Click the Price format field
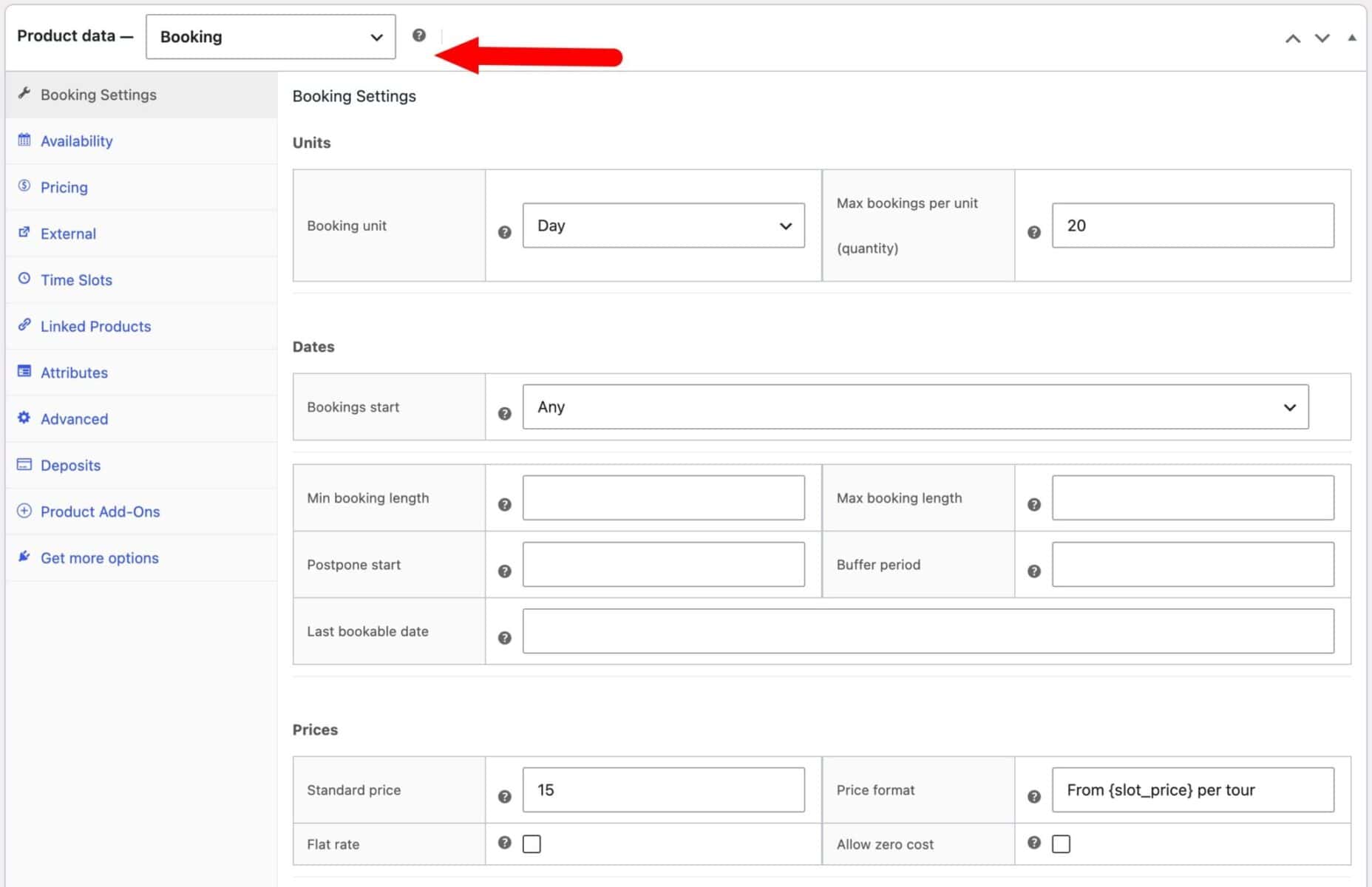The image size is (1372, 887). (1192, 789)
